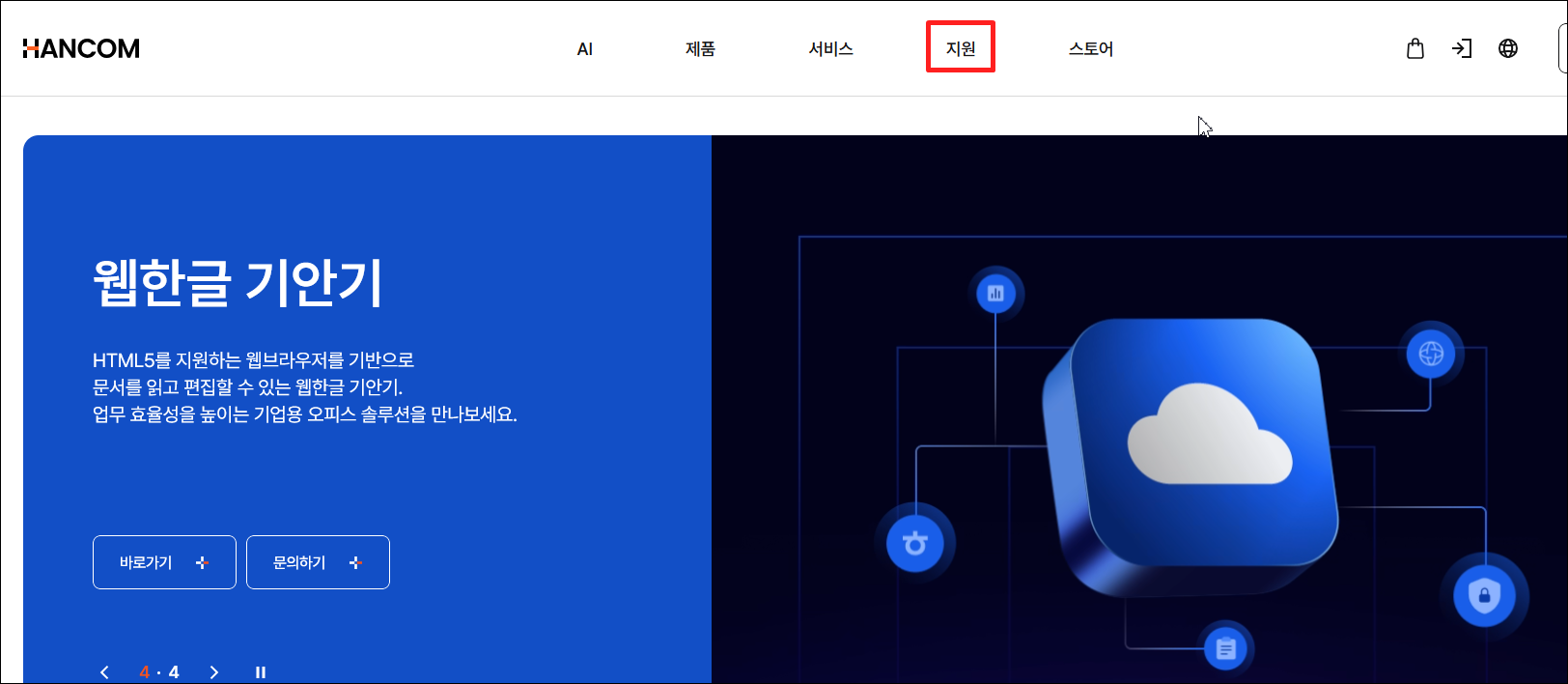Open the AI menu
Image resolution: width=1568 pixels, height=684 pixels.
(x=585, y=49)
